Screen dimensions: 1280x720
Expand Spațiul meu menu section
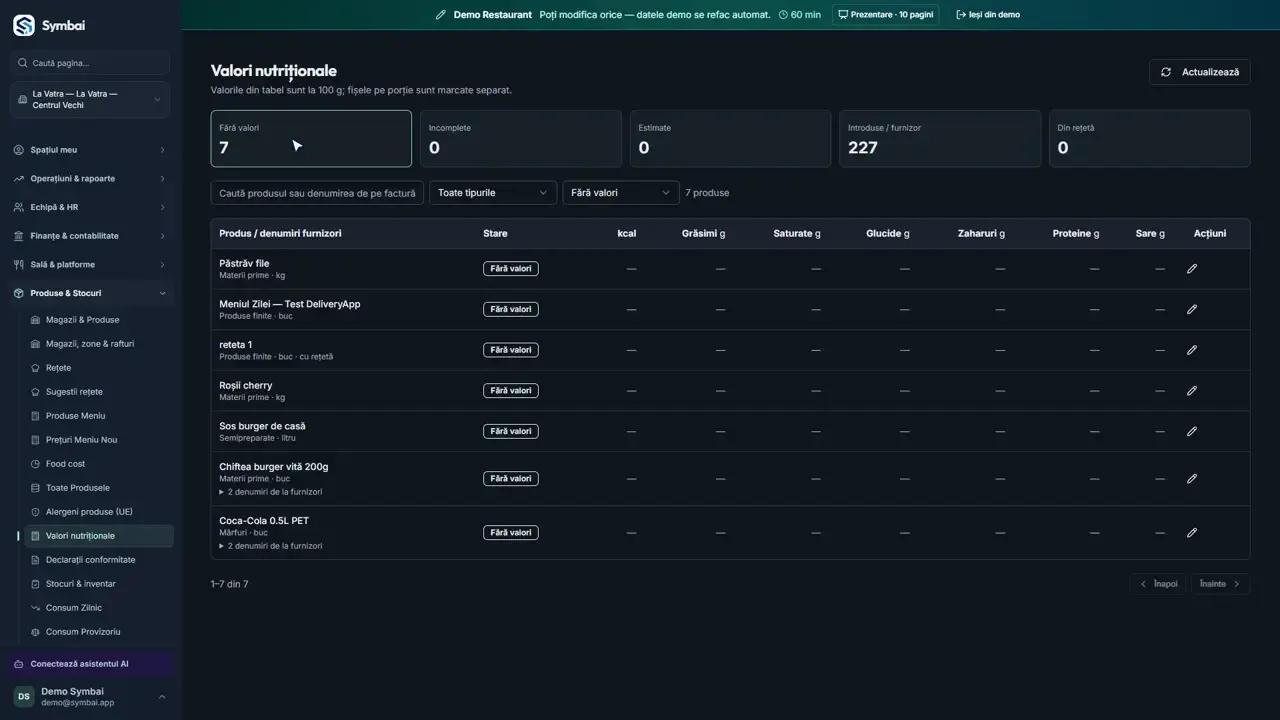click(90, 150)
